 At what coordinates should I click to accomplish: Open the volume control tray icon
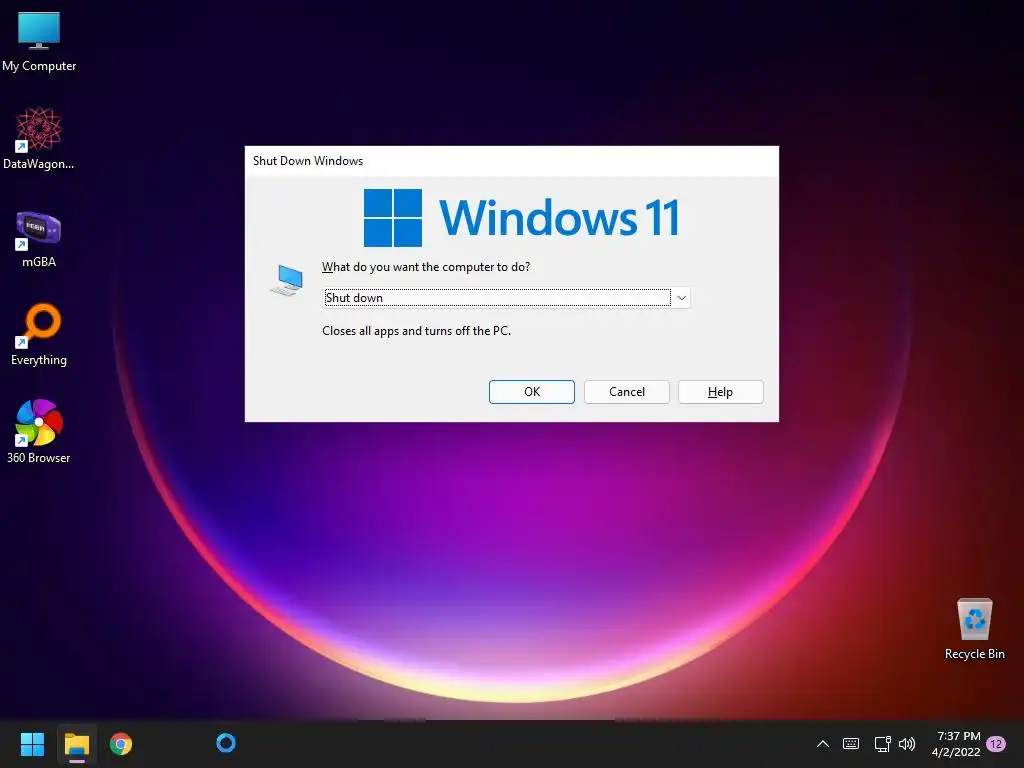tap(907, 744)
